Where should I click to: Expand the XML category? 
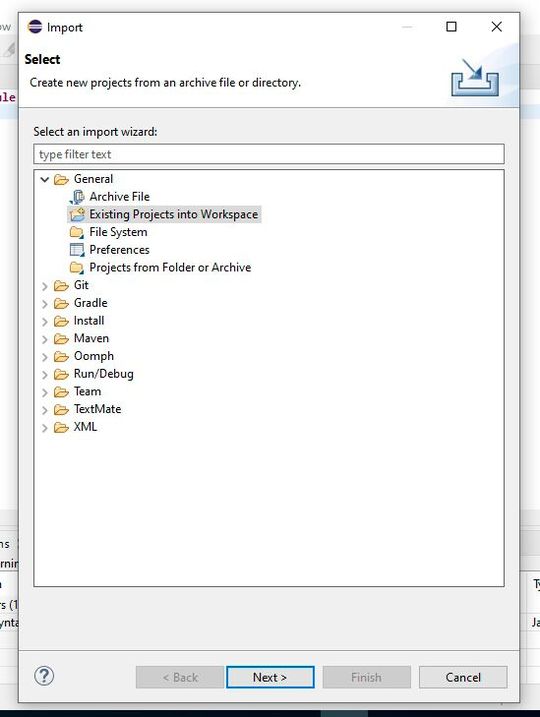pyautogui.click(x=44, y=428)
